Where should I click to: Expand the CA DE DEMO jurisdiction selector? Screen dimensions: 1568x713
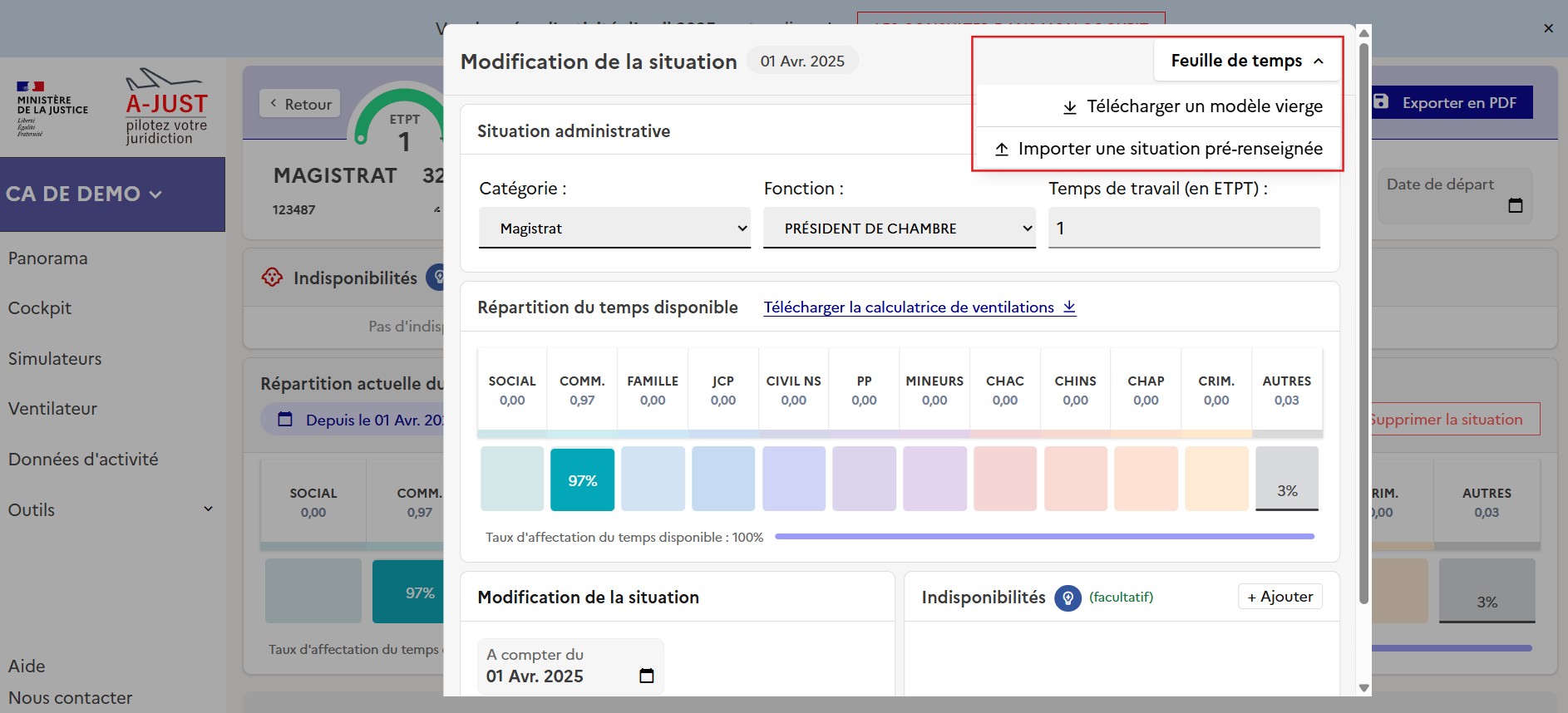[84, 194]
